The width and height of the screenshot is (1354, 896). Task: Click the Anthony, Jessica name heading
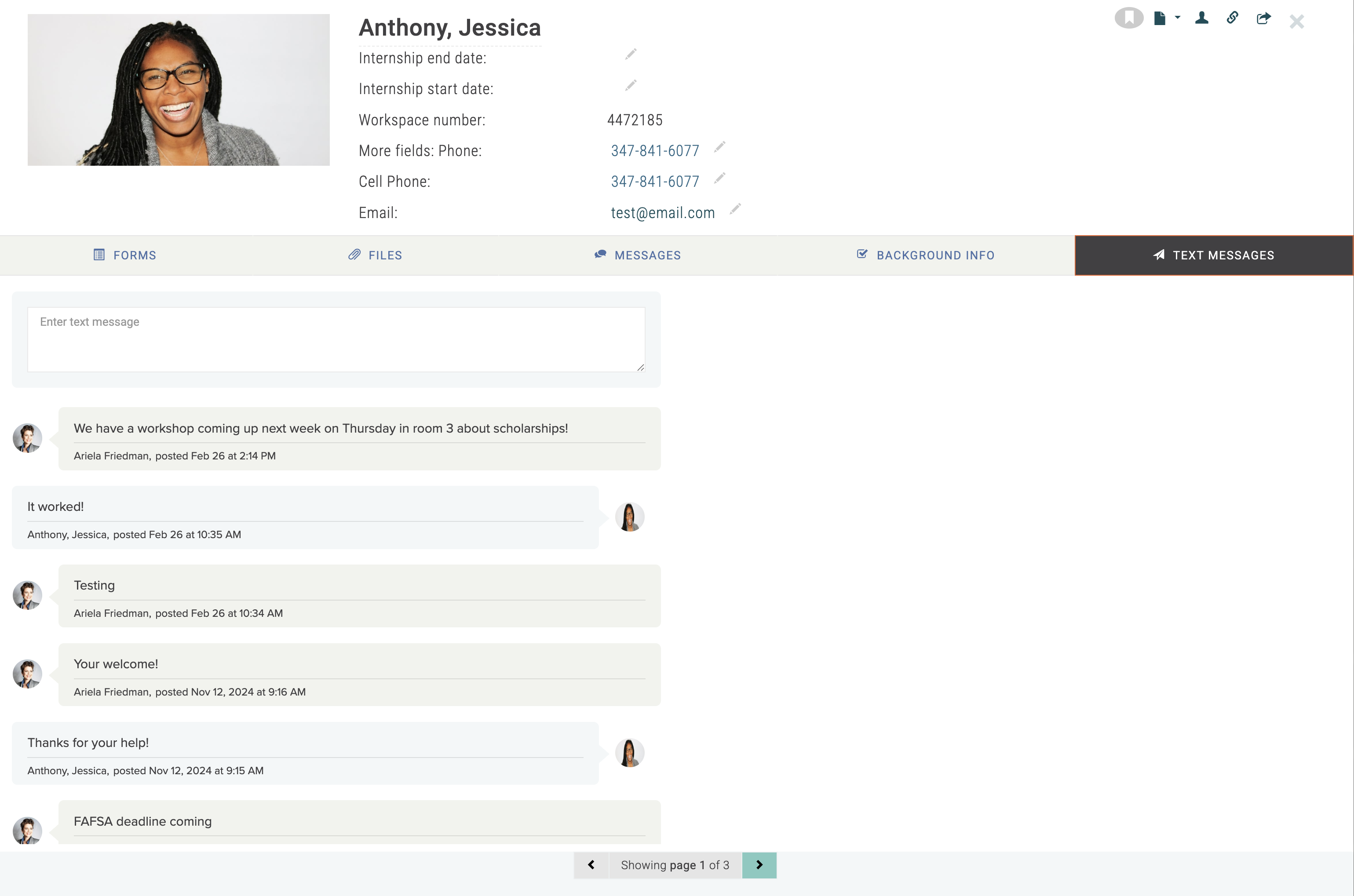[x=450, y=28]
